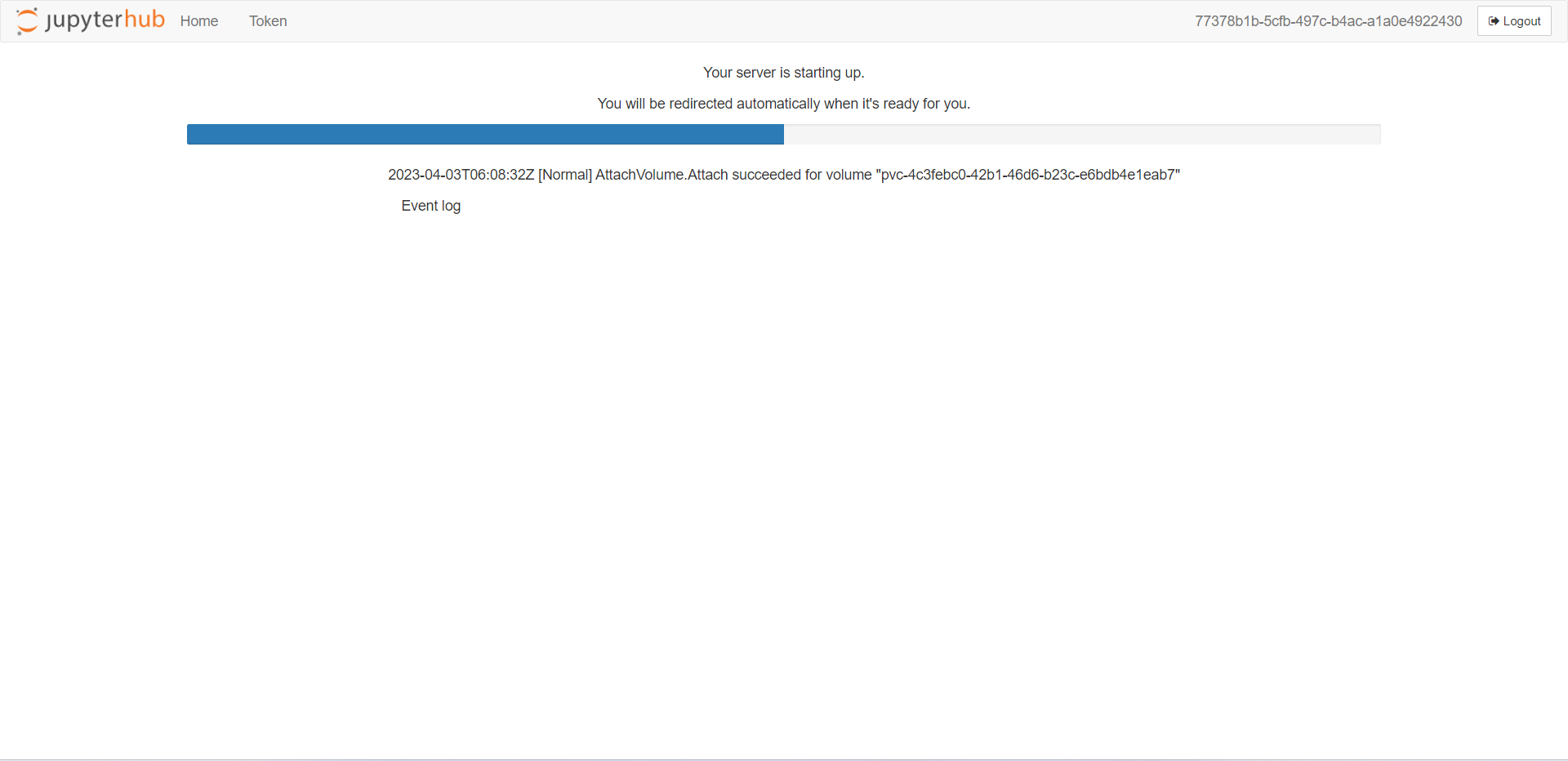Click the sign-out arrow icon inside Logout
This screenshot has height=761, width=1568.
coord(1494,21)
